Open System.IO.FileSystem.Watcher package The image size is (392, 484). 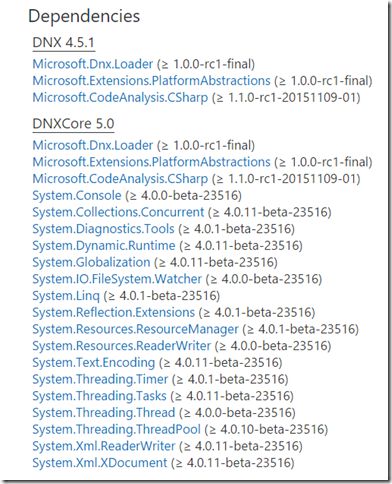pos(117,279)
